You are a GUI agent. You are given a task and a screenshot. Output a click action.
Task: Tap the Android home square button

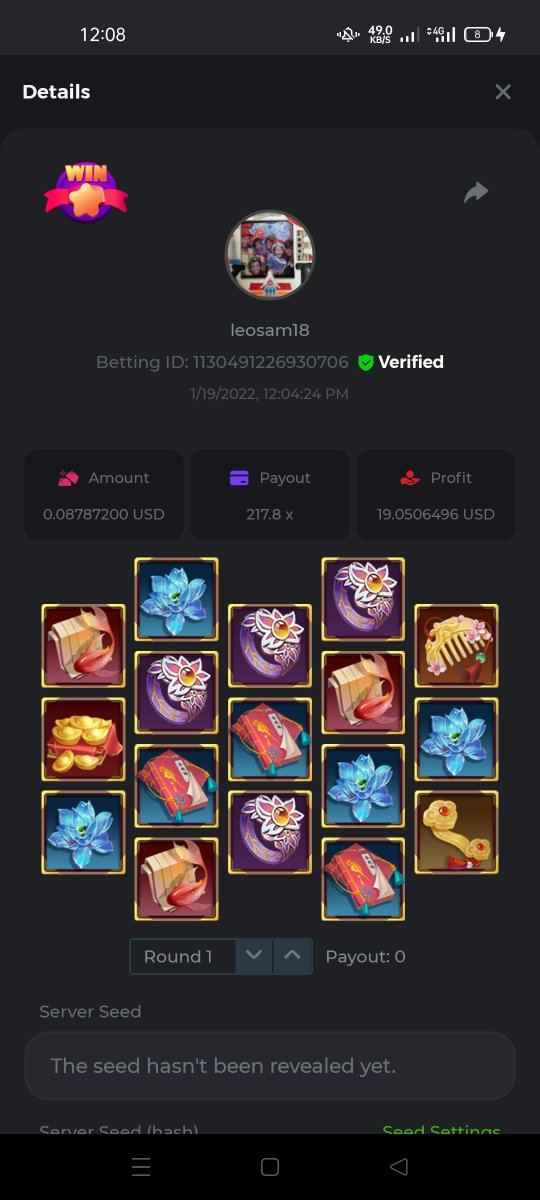coord(270,1167)
